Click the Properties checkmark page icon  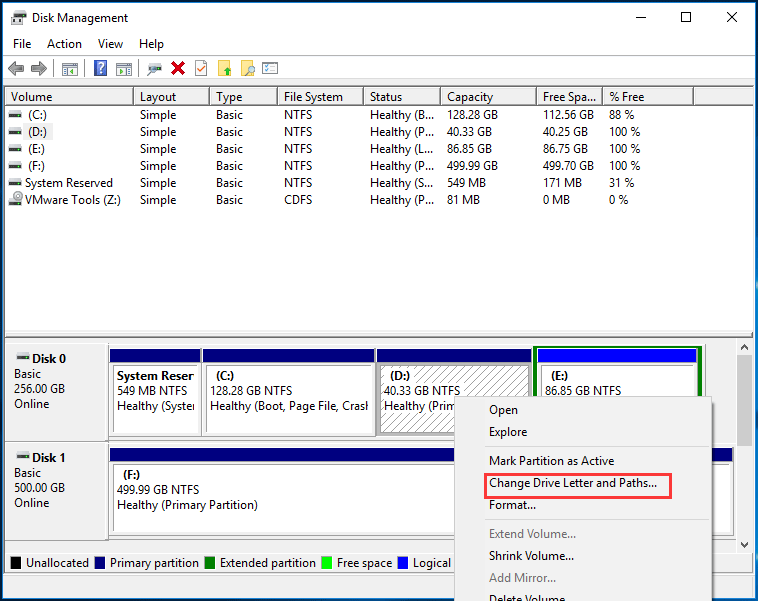coord(201,68)
